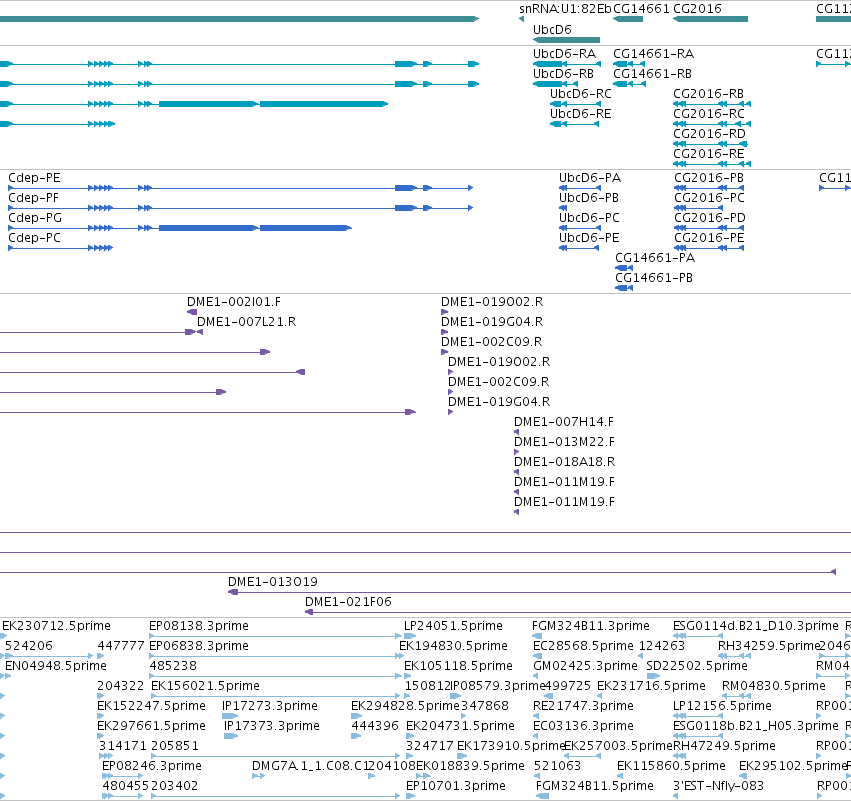The width and height of the screenshot is (851, 801).
Task: Click transcript CG14661-RA
Action: (x=653, y=54)
